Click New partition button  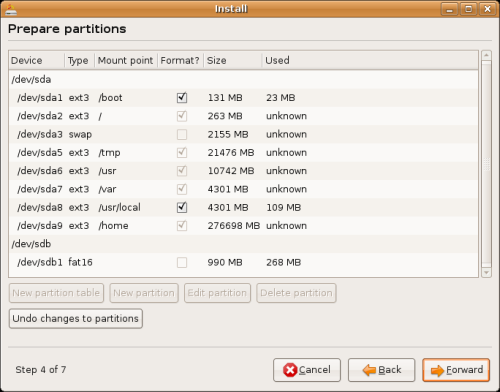[144, 293]
